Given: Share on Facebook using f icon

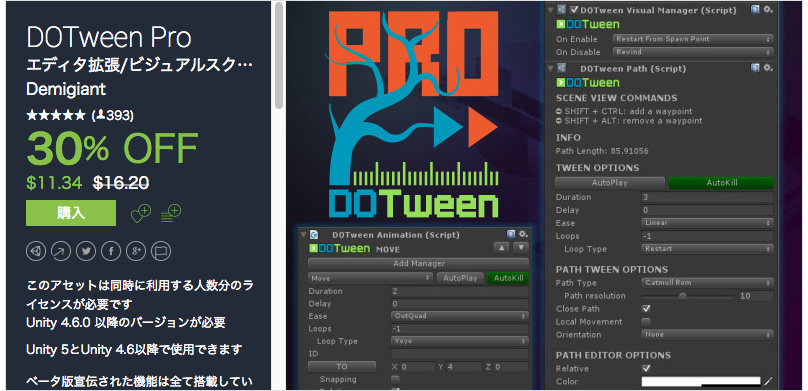Looking at the screenshot, I should point(111,251).
